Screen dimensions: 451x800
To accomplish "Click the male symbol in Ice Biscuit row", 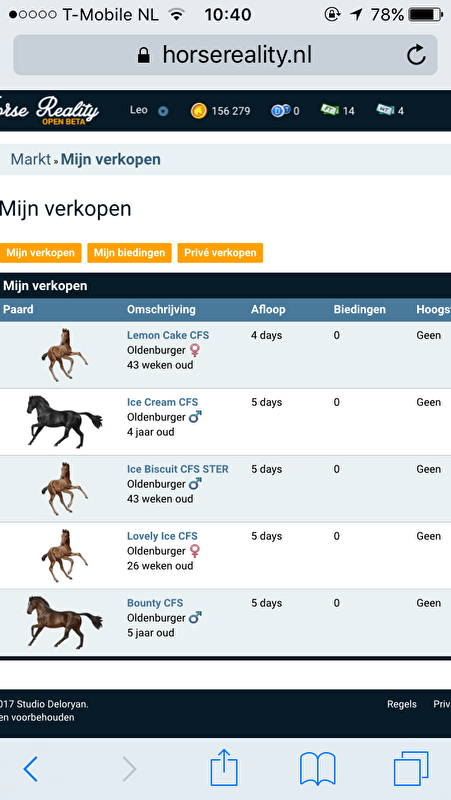I will tap(195, 484).
